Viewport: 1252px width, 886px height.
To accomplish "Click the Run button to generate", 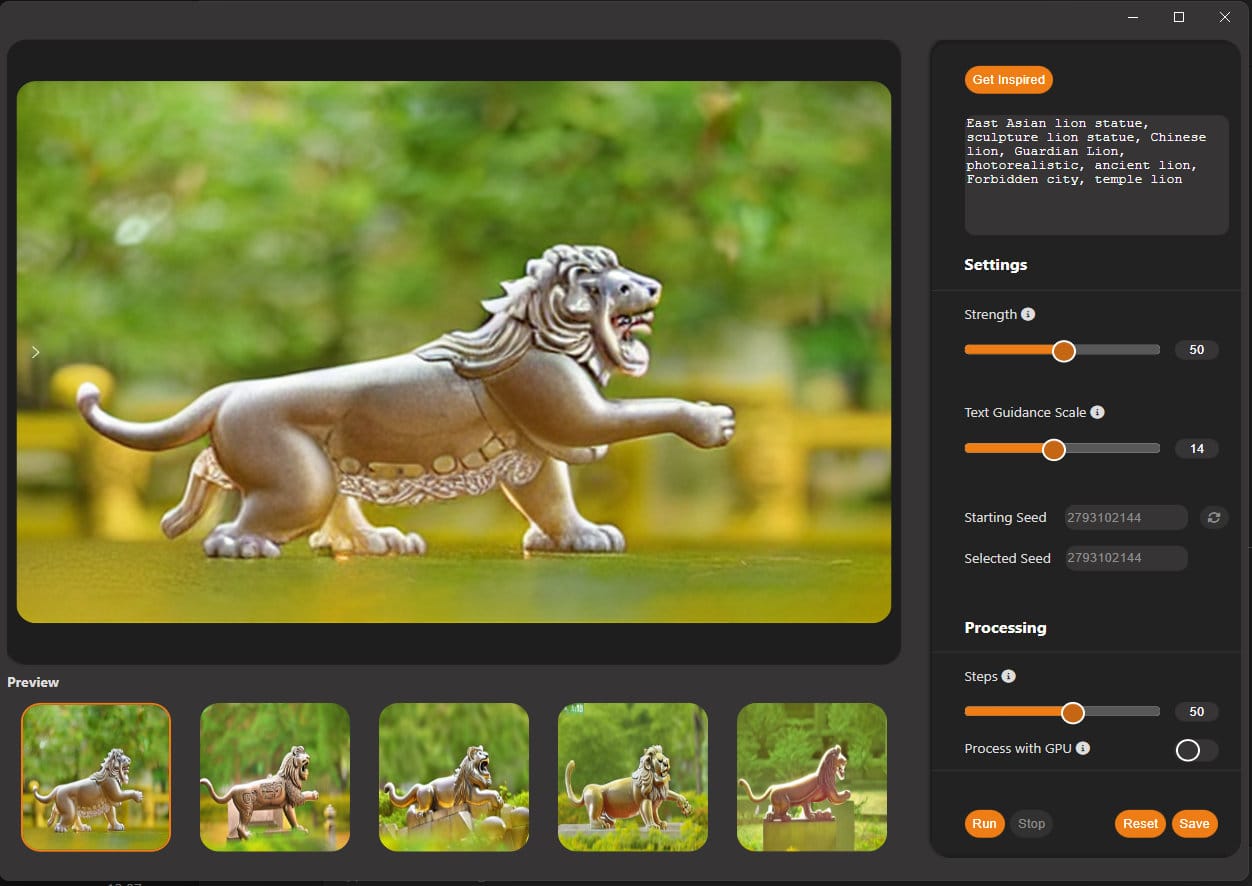I will pos(984,823).
